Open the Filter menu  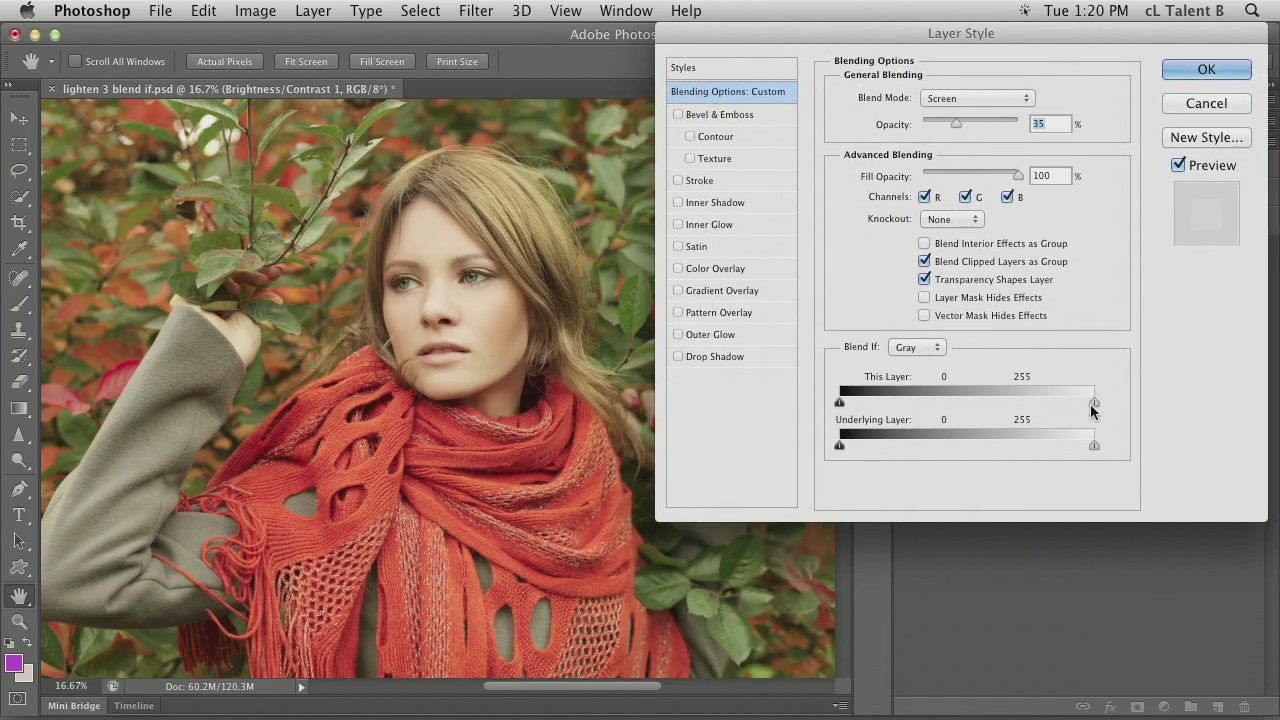point(476,11)
